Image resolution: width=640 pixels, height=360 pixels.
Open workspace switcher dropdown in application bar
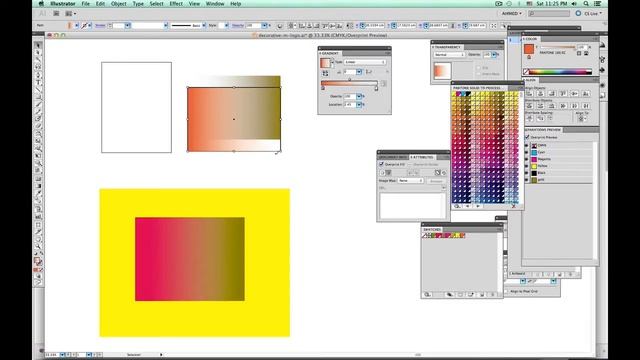tap(511, 13)
